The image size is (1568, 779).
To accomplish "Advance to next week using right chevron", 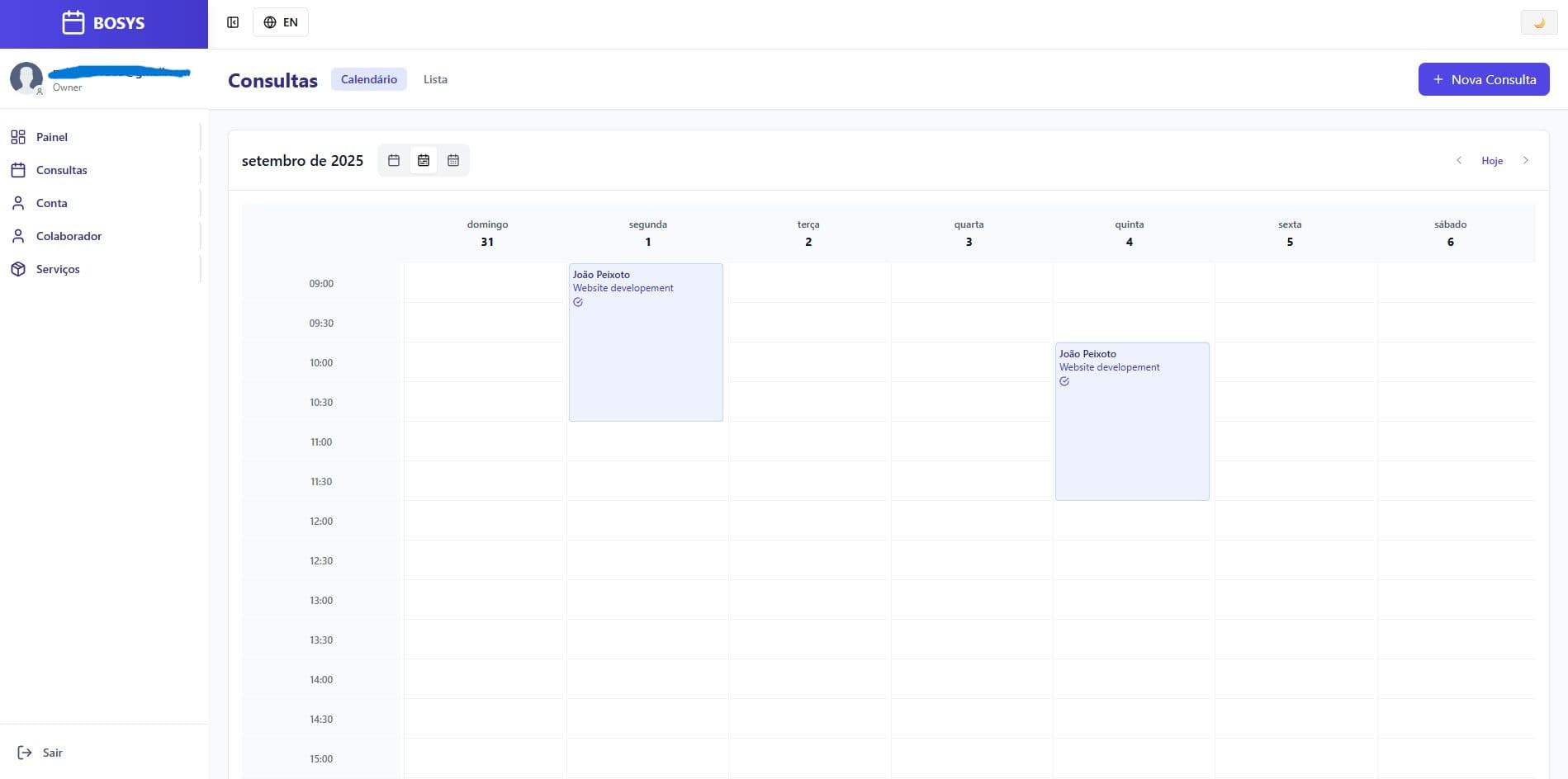I will [1526, 160].
